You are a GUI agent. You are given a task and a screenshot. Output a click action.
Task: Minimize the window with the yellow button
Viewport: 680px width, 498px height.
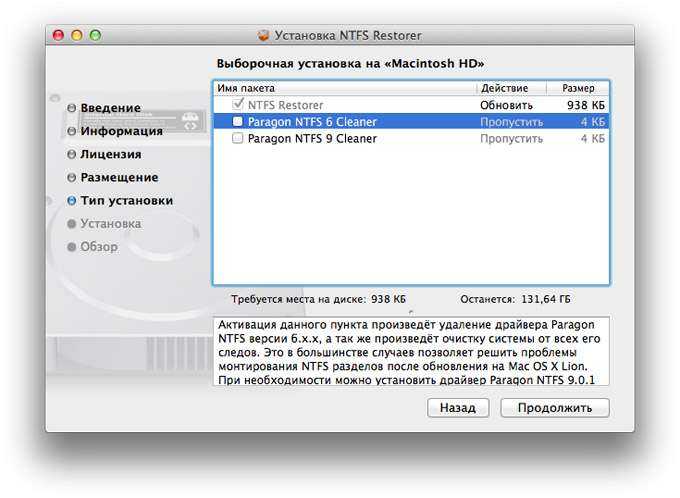[77, 35]
